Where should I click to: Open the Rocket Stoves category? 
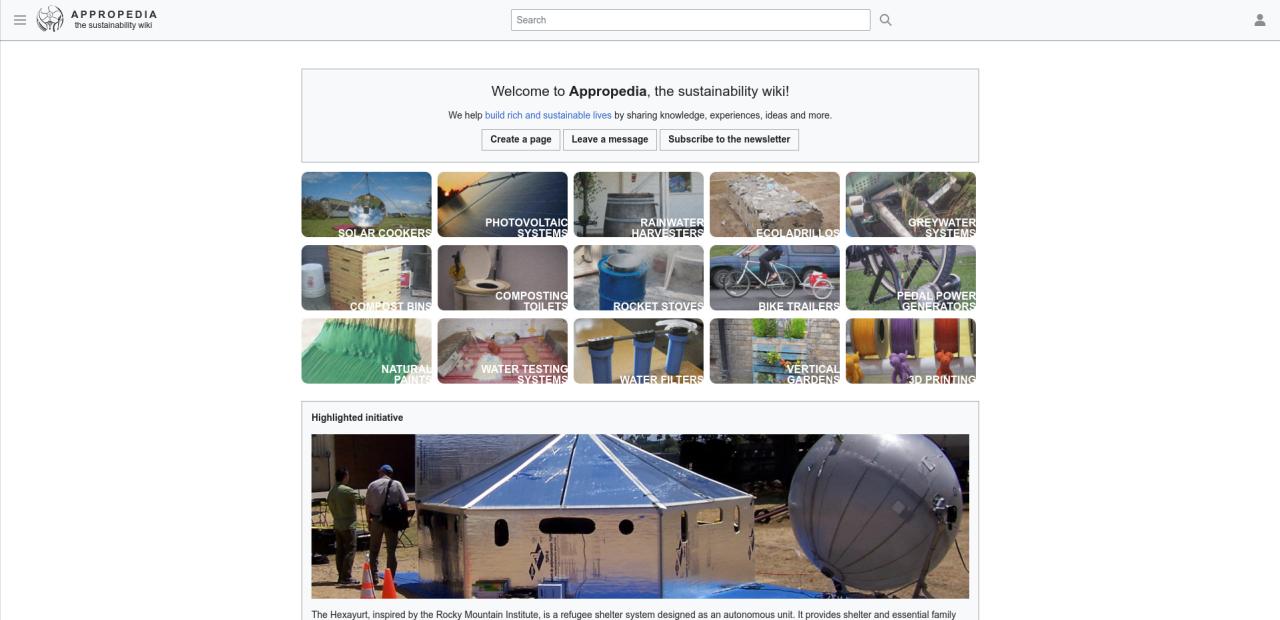click(638, 277)
